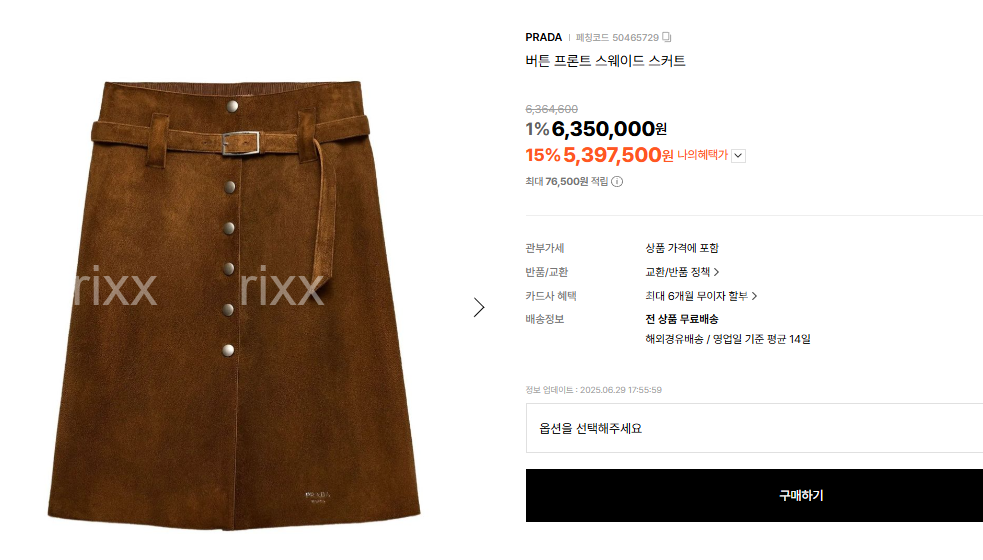The image size is (983, 560).
Task: Click the chevron after 교환/반품 정책
Action: (716, 272)
